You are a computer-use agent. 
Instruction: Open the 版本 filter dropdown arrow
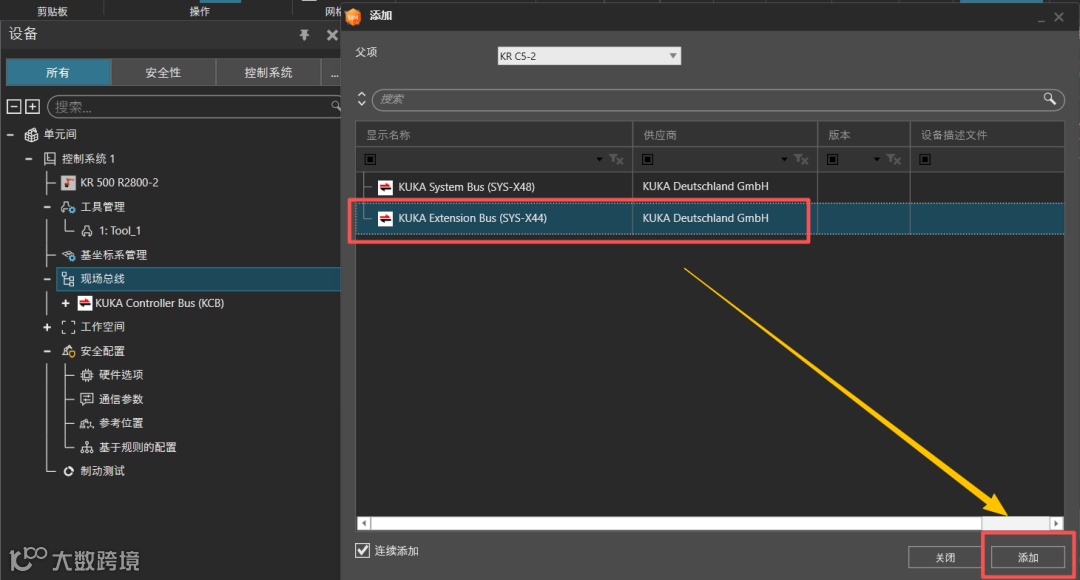877,159
